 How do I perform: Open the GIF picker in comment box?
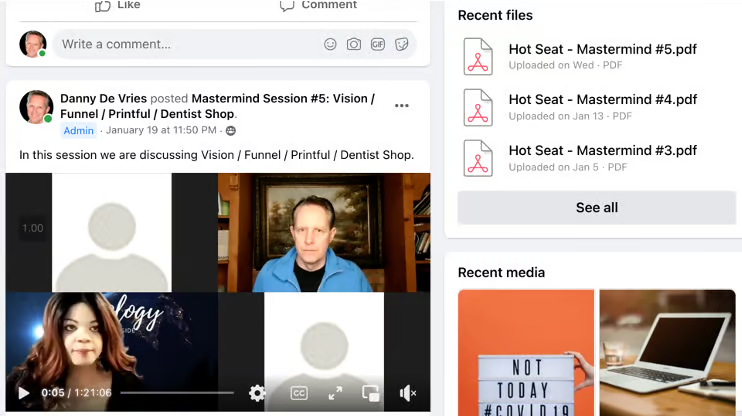pos(378,44)
